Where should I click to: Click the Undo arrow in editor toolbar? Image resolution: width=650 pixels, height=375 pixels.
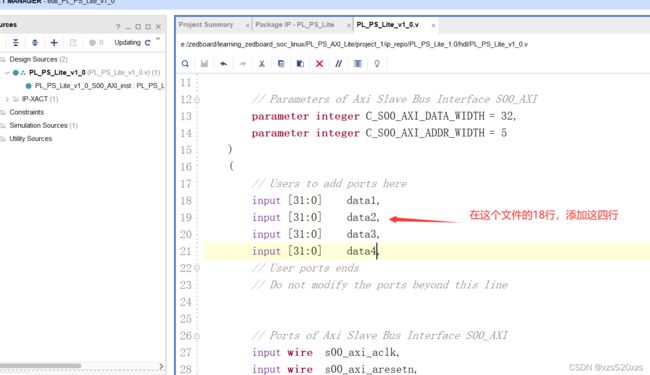coord(223,64)
